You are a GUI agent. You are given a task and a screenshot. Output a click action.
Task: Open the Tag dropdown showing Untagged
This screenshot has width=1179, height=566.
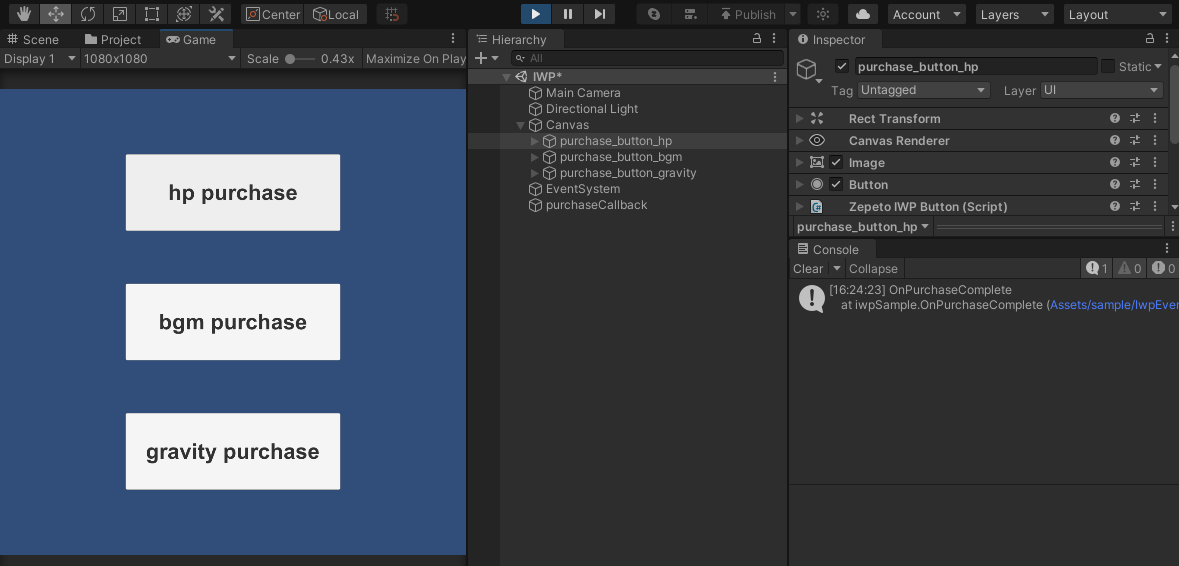[x=924, y=90]
